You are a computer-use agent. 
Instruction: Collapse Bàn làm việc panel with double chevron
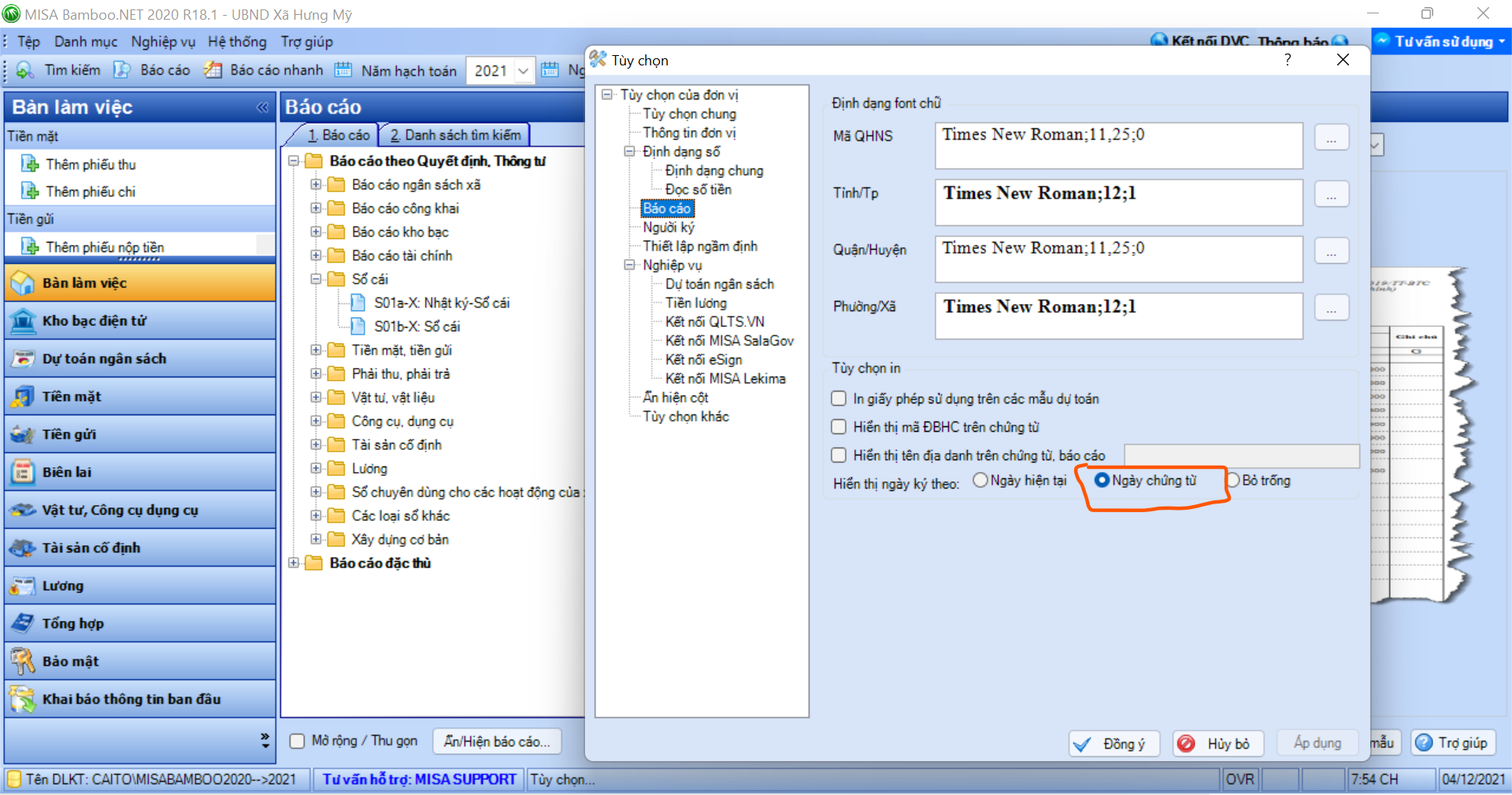click(262, 107)
